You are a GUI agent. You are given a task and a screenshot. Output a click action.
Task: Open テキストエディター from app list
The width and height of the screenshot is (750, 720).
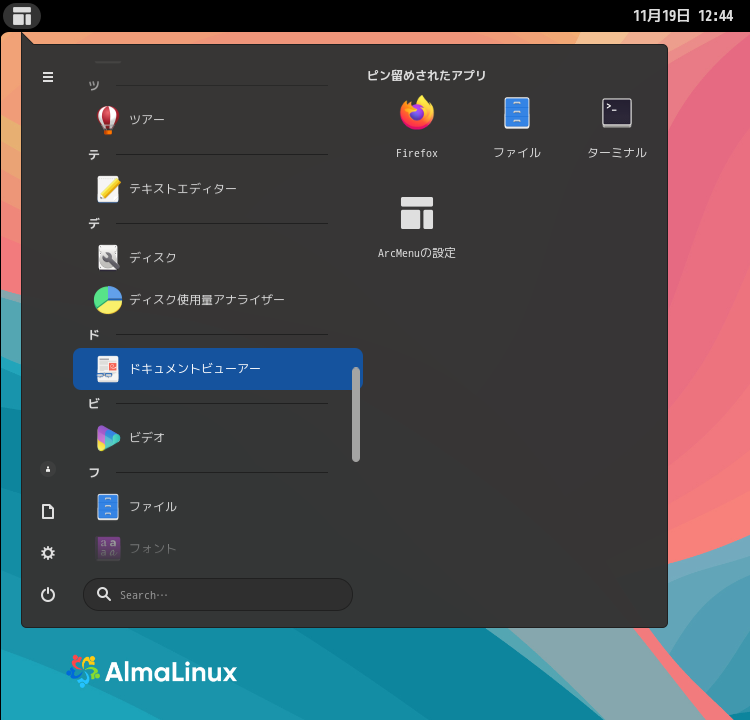coord(218,188)
